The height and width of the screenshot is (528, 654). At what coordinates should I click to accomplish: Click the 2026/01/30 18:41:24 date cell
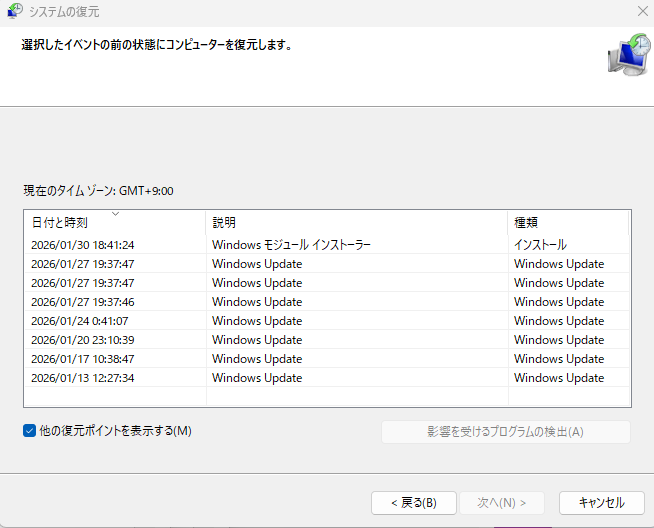(82, 245)
